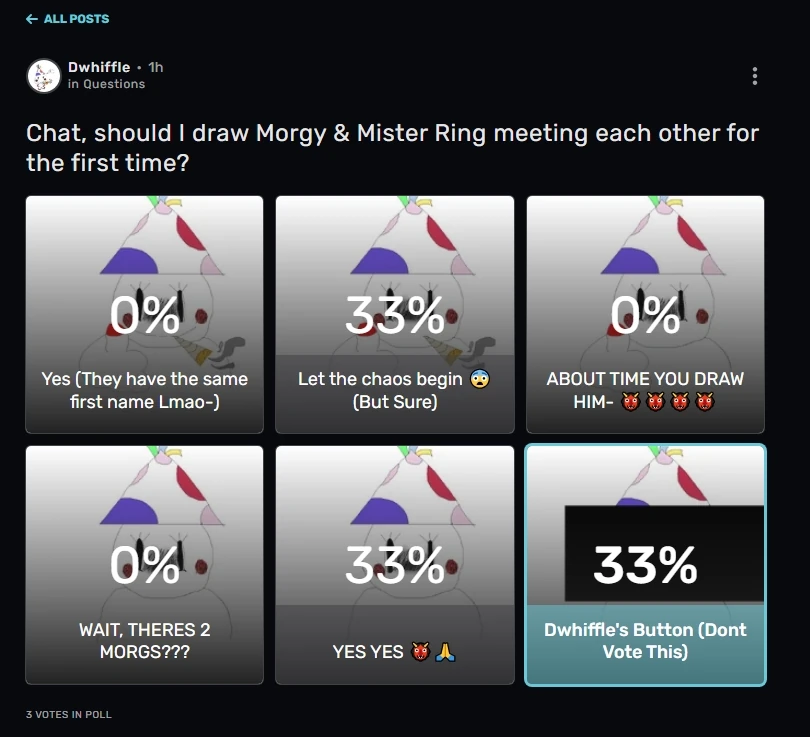This screenshot has height=737, width=810.
Task: Go to the Questions category link
Action: (113, 85)
